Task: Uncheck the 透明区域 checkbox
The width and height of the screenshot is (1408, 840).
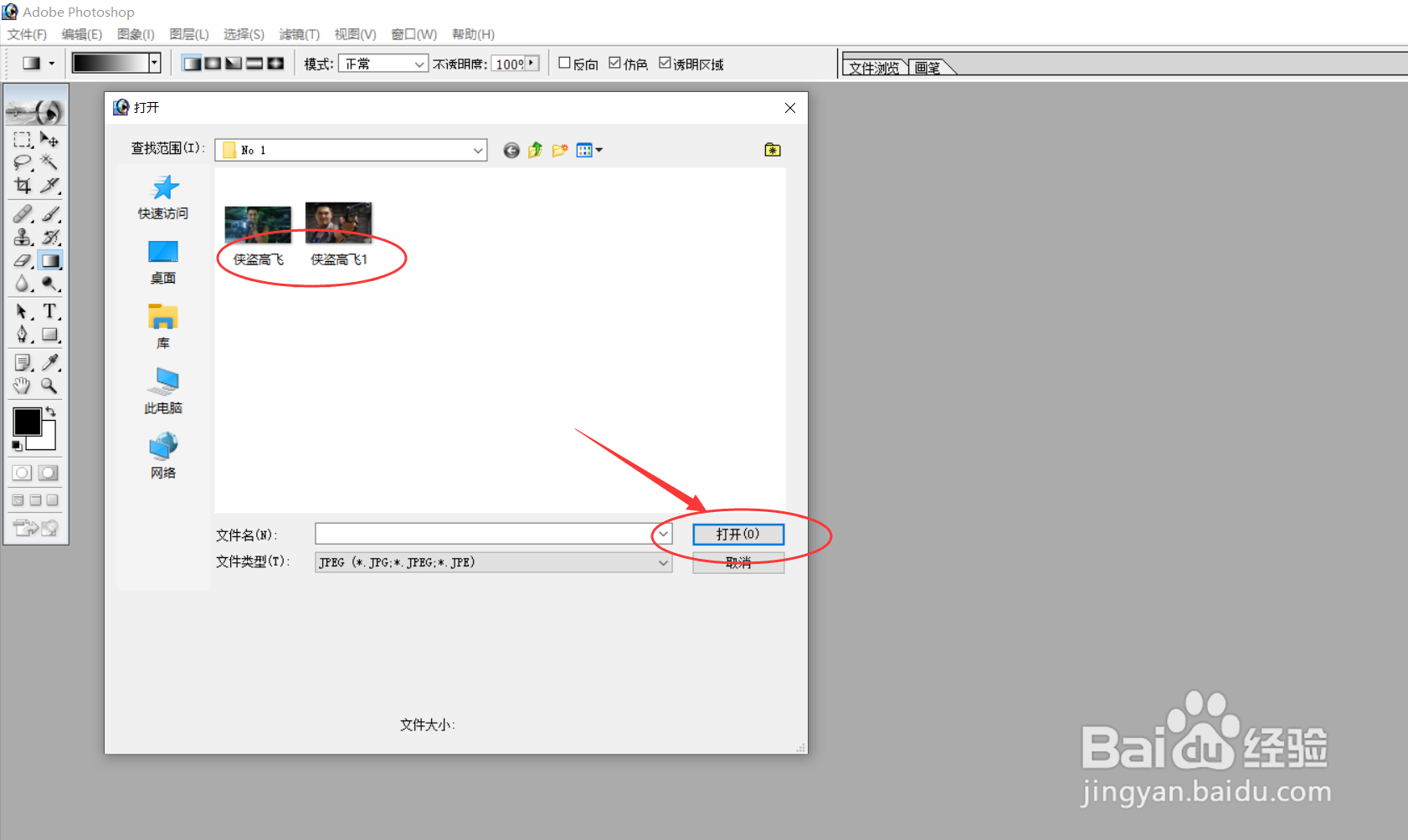Action: (665, 63)
